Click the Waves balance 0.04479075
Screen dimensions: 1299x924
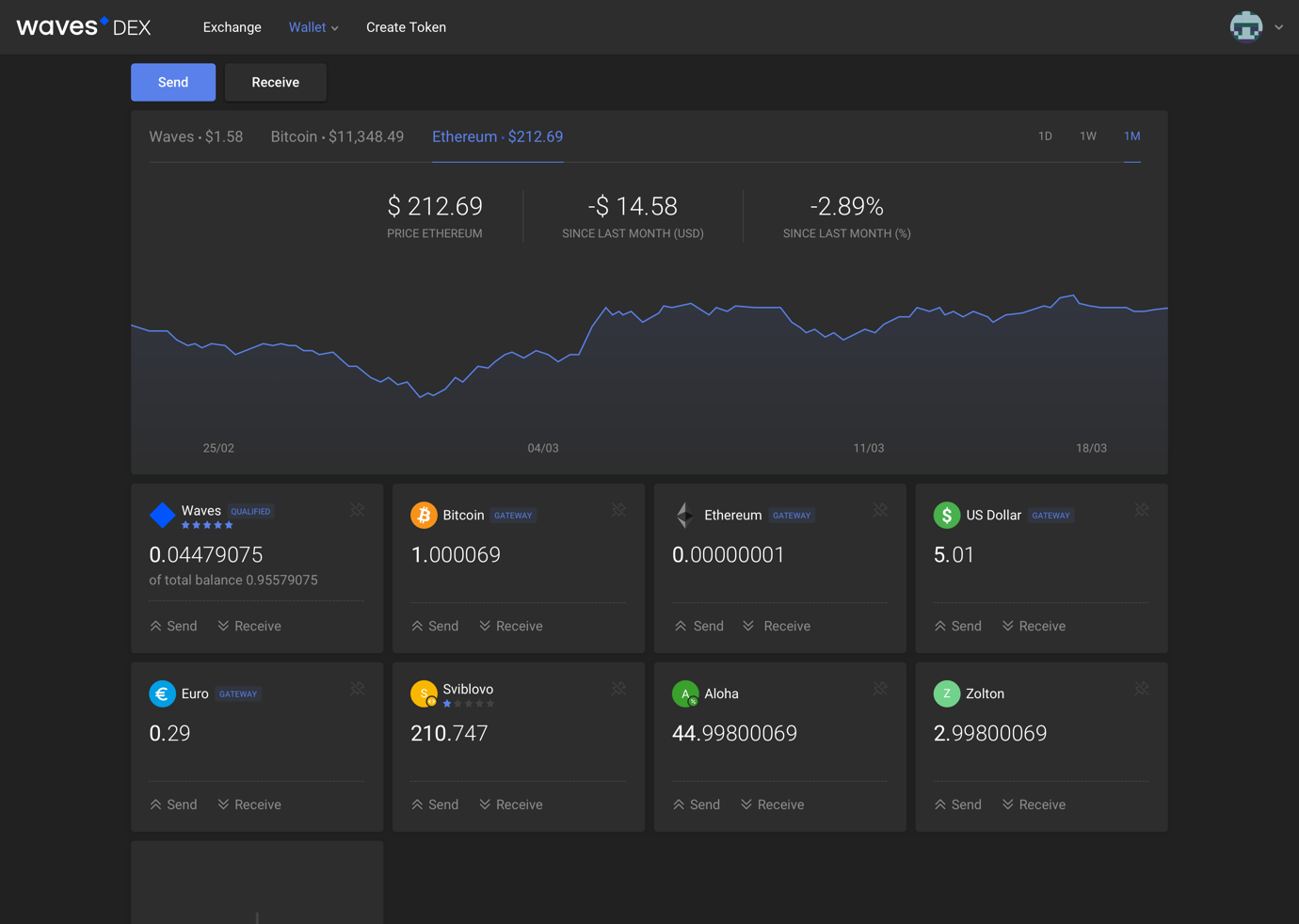pos(206,555)
